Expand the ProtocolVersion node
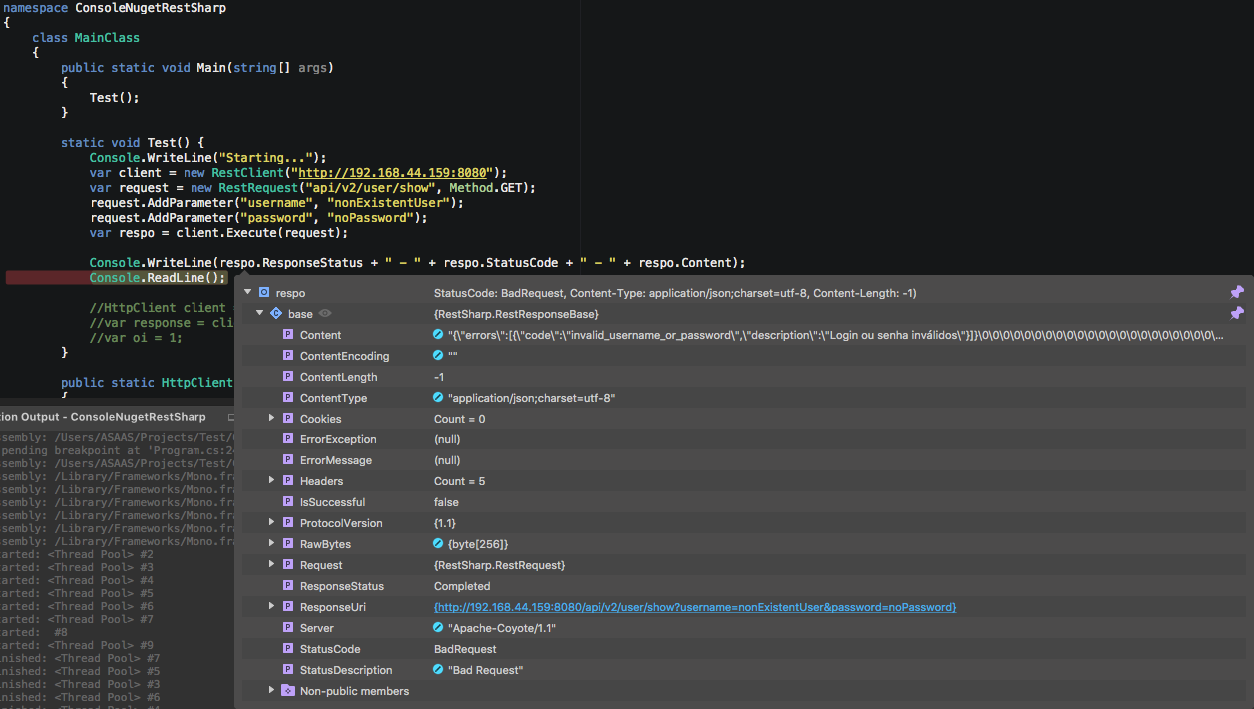 point(271,522)
